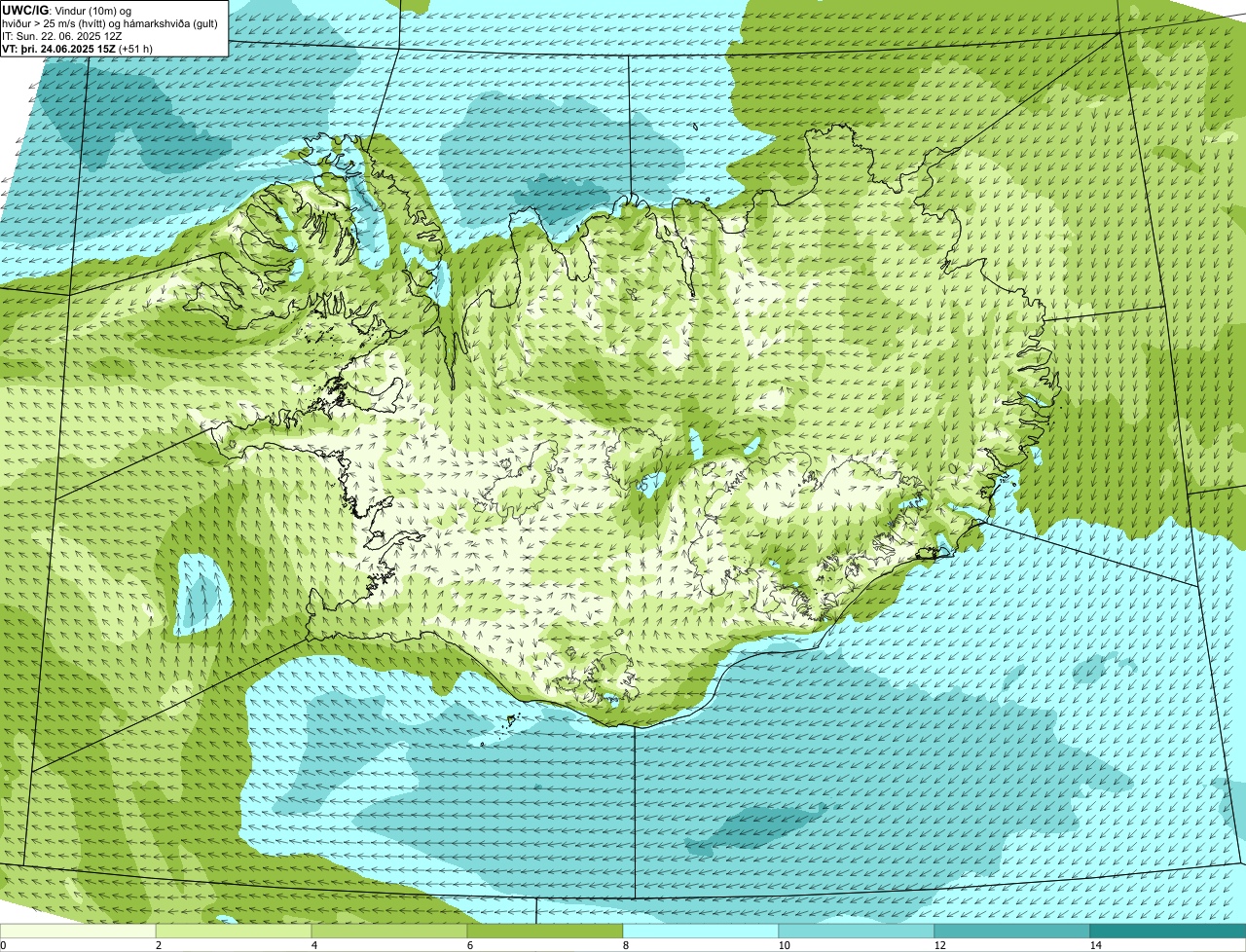Viewport: 1246px width, 952px height.
Task: Click the '10' label on the color scale
Action: [783, 945]
